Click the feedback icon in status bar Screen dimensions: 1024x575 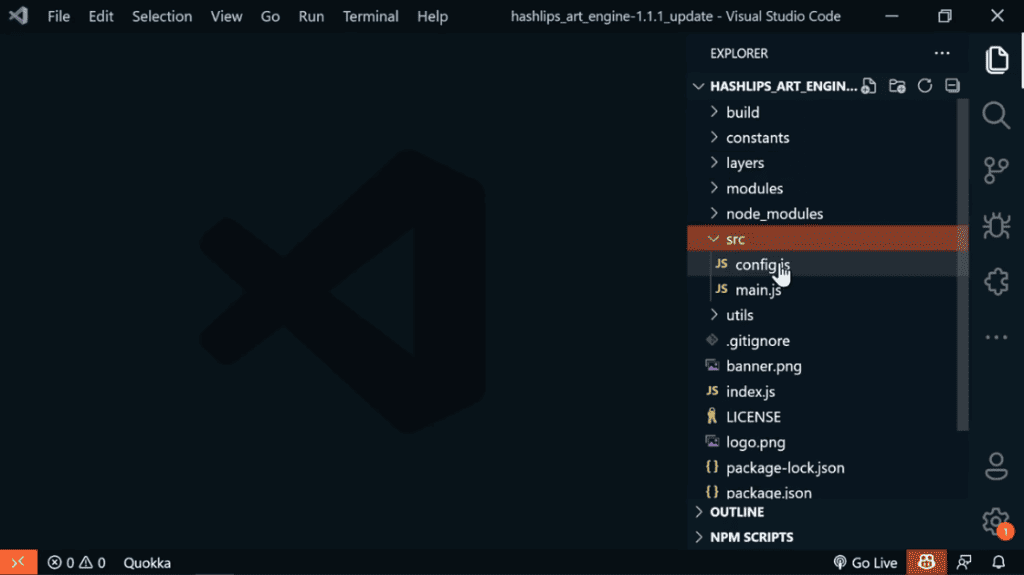(964, 562)
